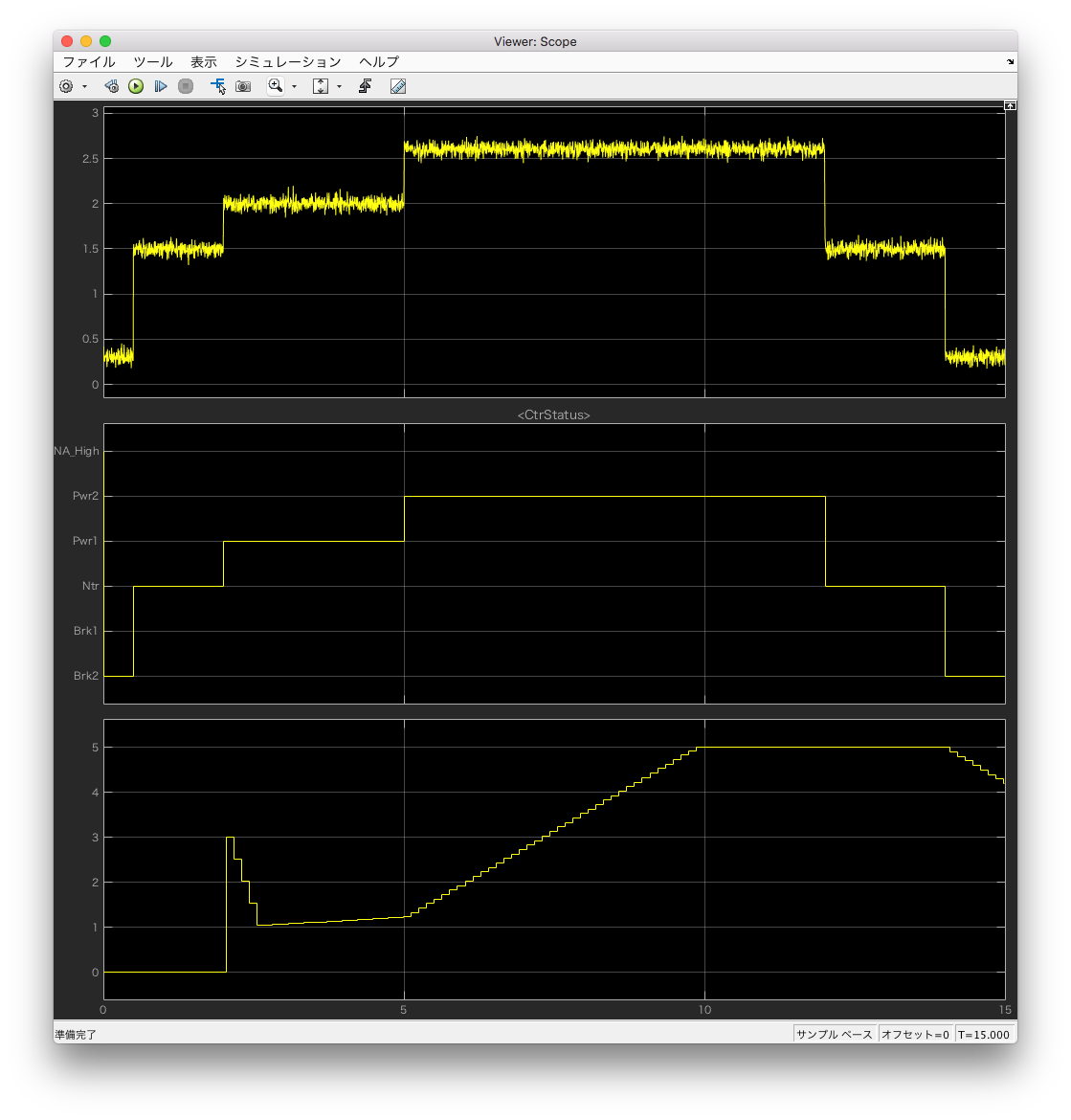1071x1120 pixels.
Task: Click the step back button
Action: (111, 86)
